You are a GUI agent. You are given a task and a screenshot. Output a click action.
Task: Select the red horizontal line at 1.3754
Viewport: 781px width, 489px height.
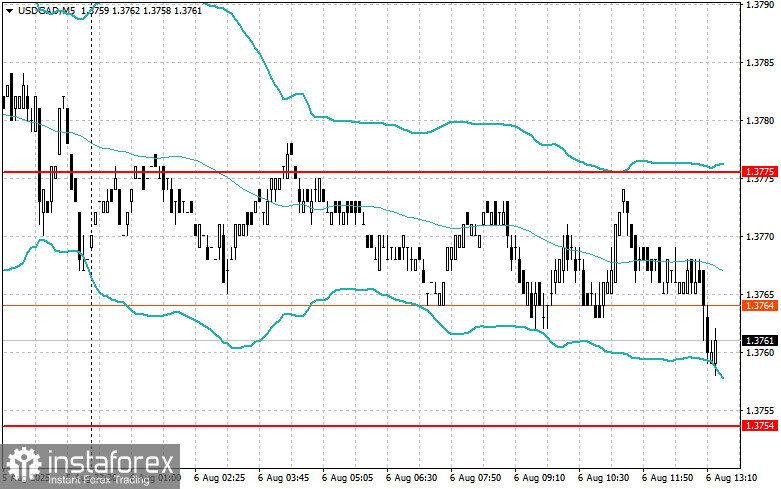click(371, 426)
